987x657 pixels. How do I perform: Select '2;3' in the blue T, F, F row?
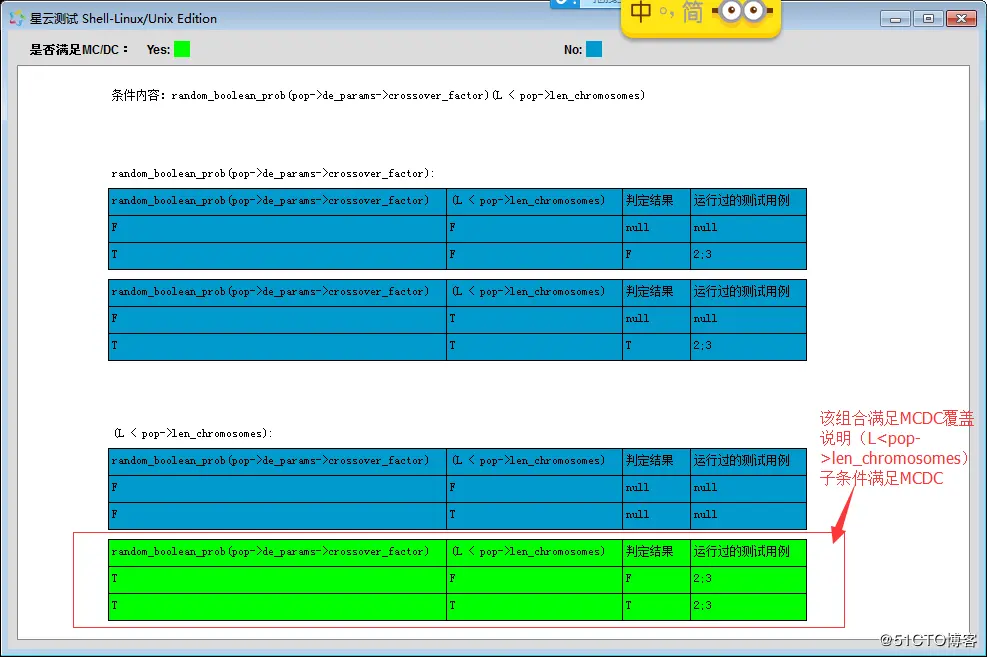tap(702, 255)
